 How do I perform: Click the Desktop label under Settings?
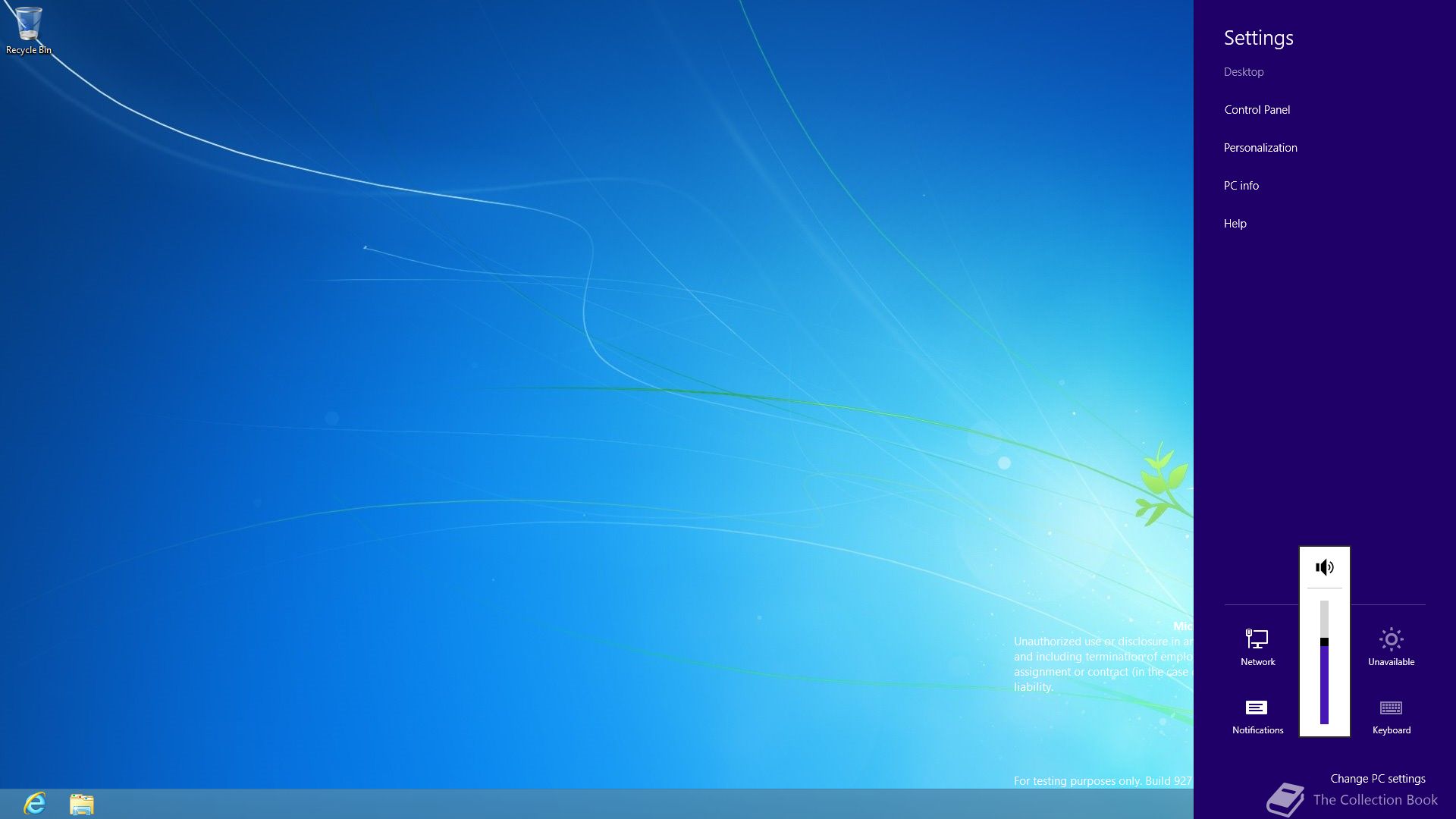click(x=1243, y=72)
